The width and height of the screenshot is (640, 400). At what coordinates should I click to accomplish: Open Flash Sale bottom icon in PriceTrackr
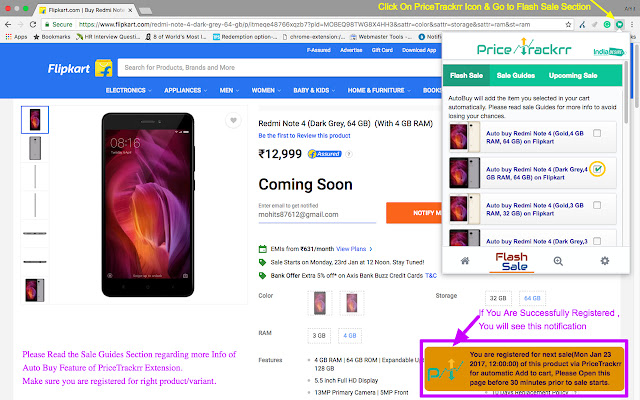pos(511,262)
